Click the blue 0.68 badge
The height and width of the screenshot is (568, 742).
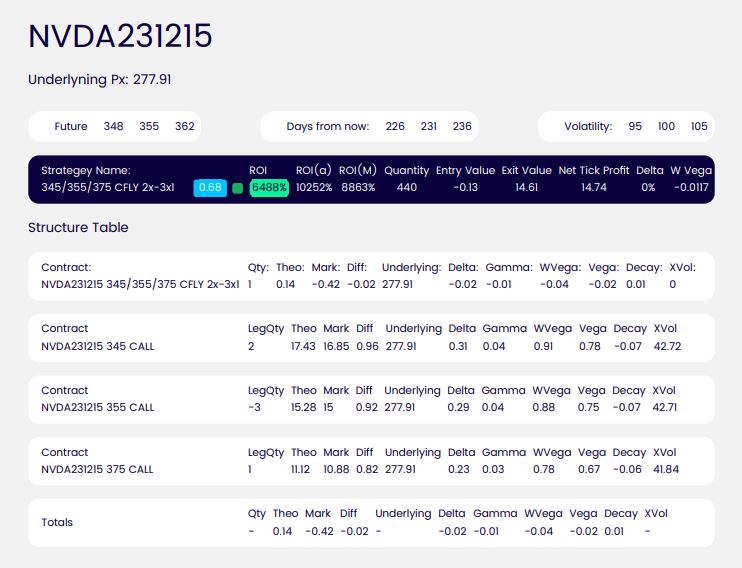click(210, 187)
